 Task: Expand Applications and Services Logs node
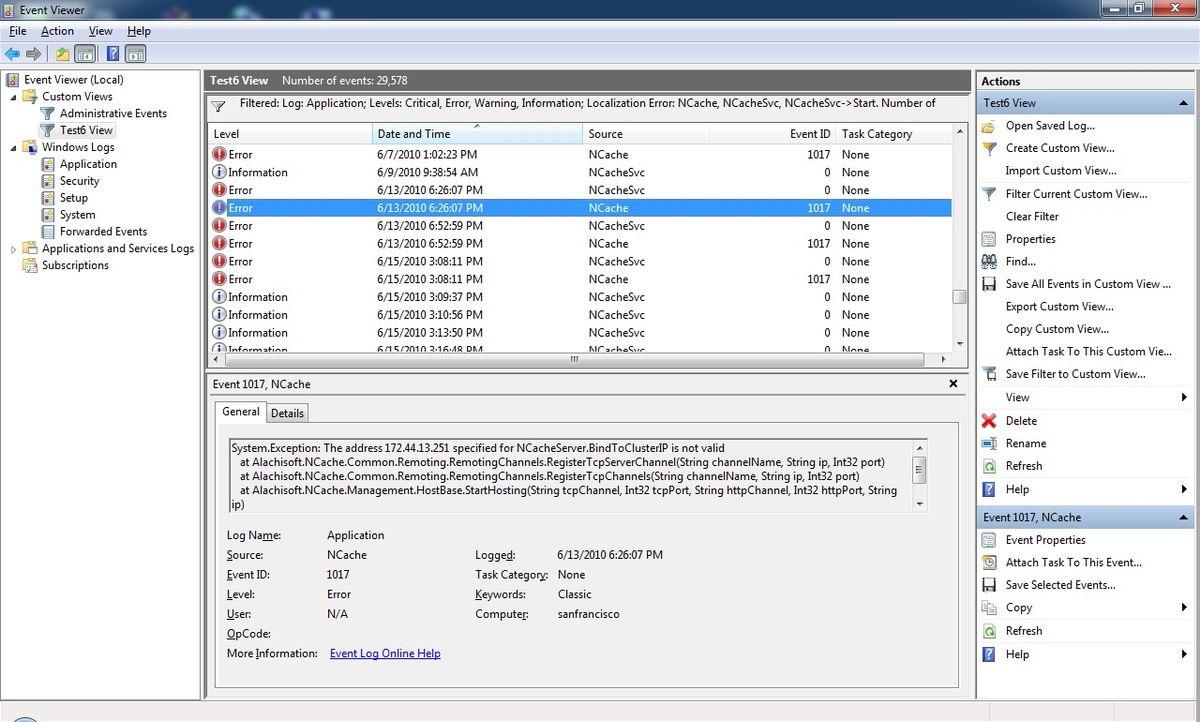click(13, 249)
